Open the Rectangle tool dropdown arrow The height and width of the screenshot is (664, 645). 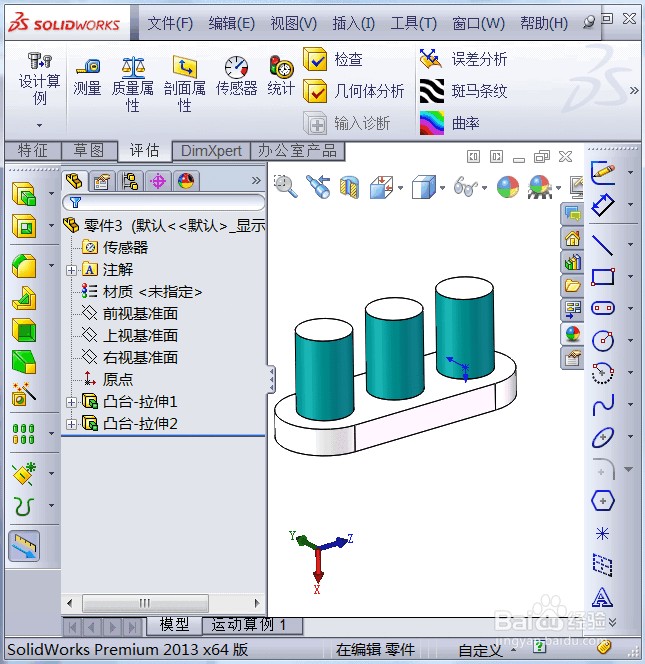631,277
